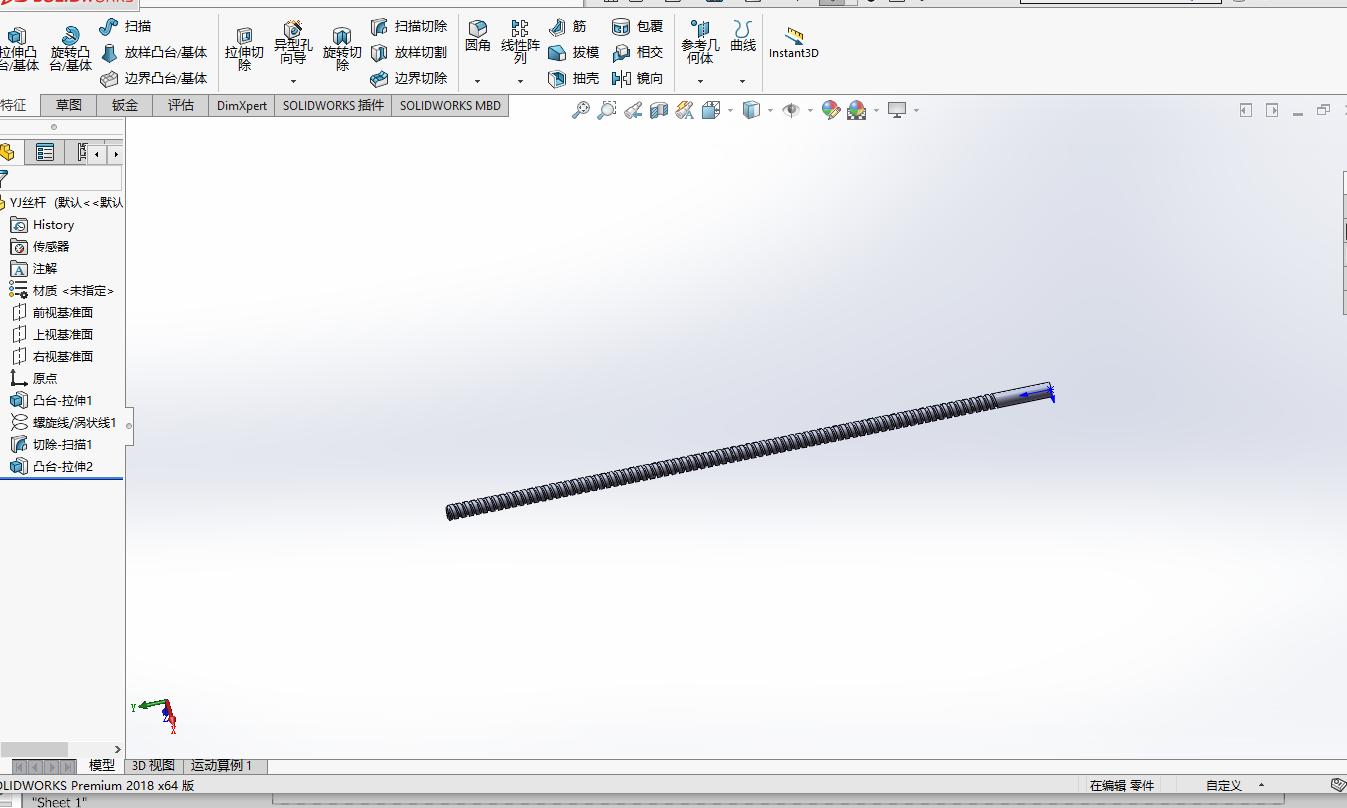Select the 注解 annotations tree item
This screenshot has width=1347, height=808.
click(34, 269)
